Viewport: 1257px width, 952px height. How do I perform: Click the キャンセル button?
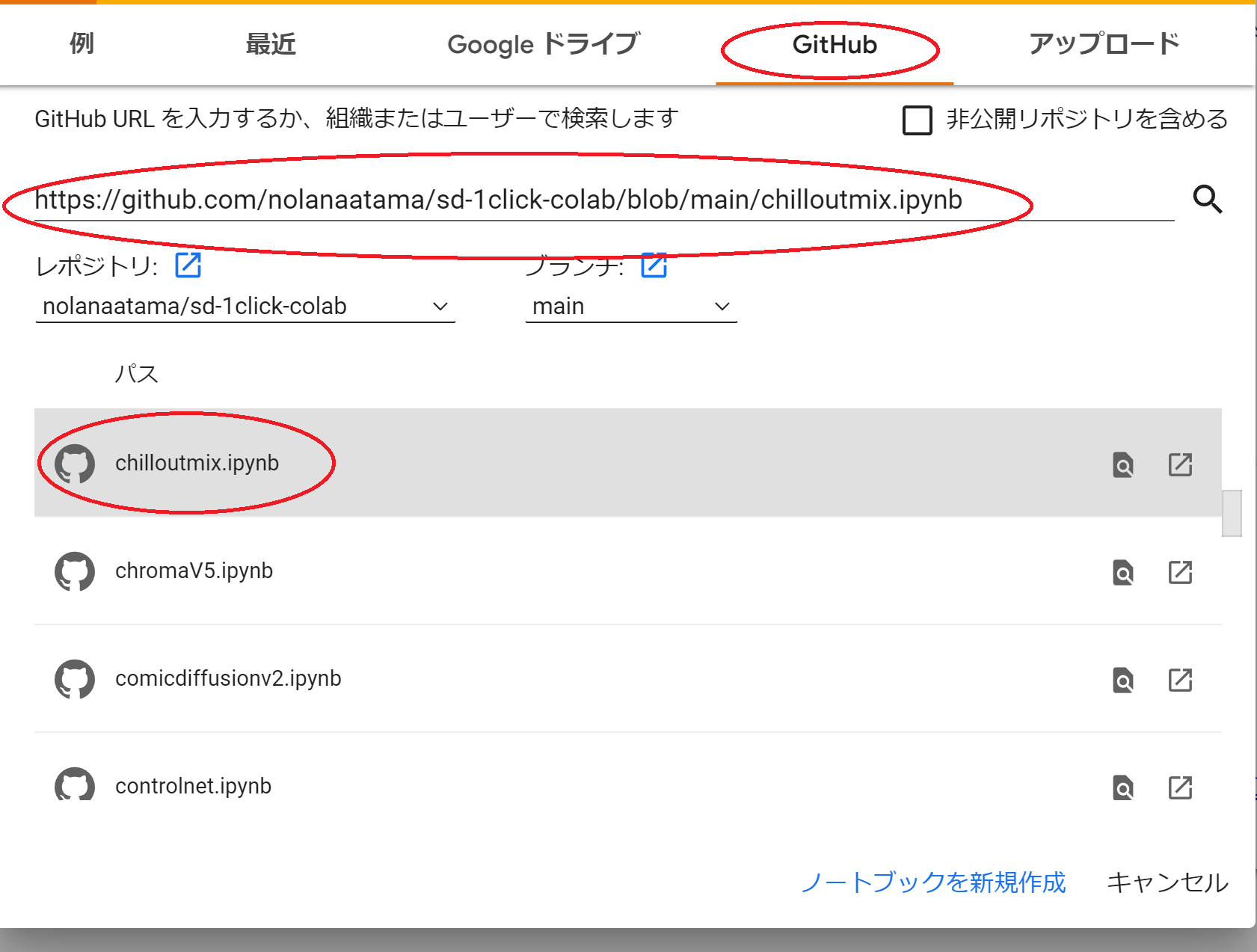pos(1167,882)
